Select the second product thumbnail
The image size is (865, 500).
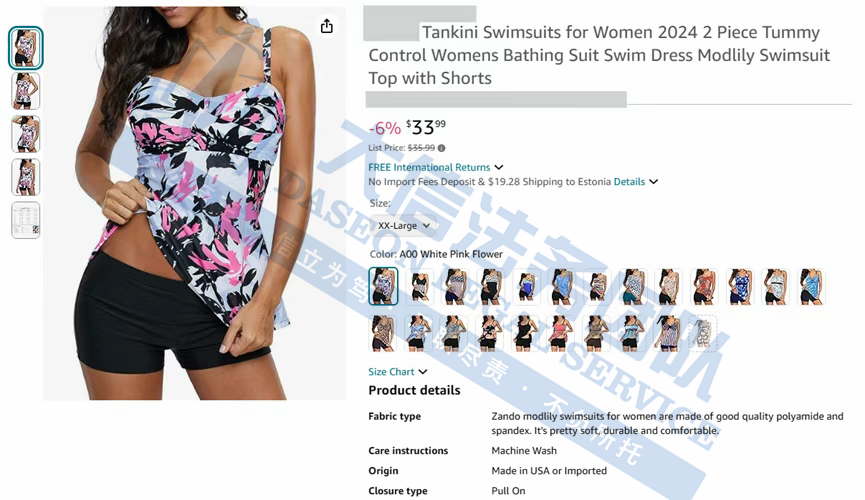(x=25, y=91)
